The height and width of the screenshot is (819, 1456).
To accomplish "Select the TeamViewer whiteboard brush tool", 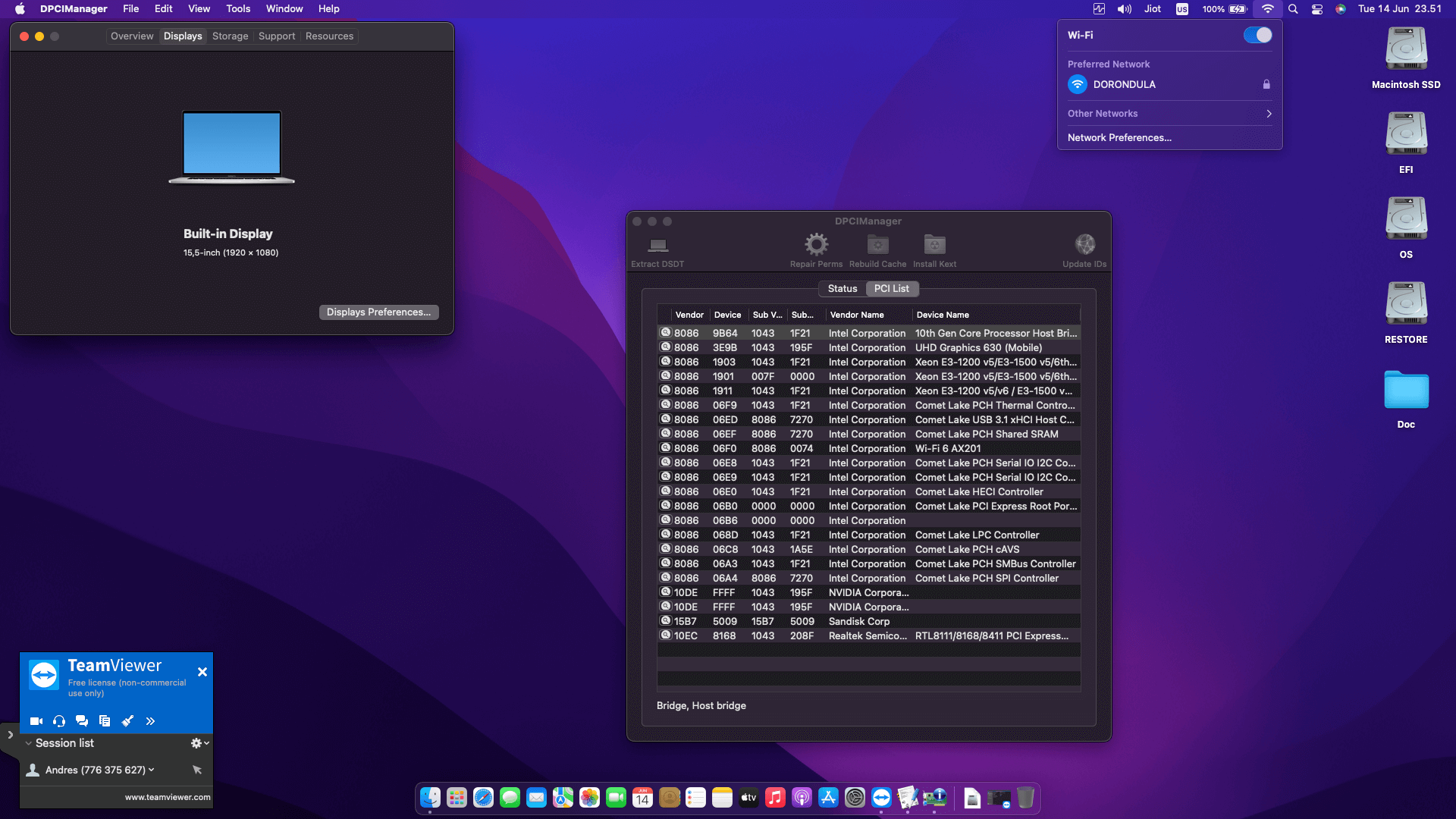I will [x=127, y=721].
